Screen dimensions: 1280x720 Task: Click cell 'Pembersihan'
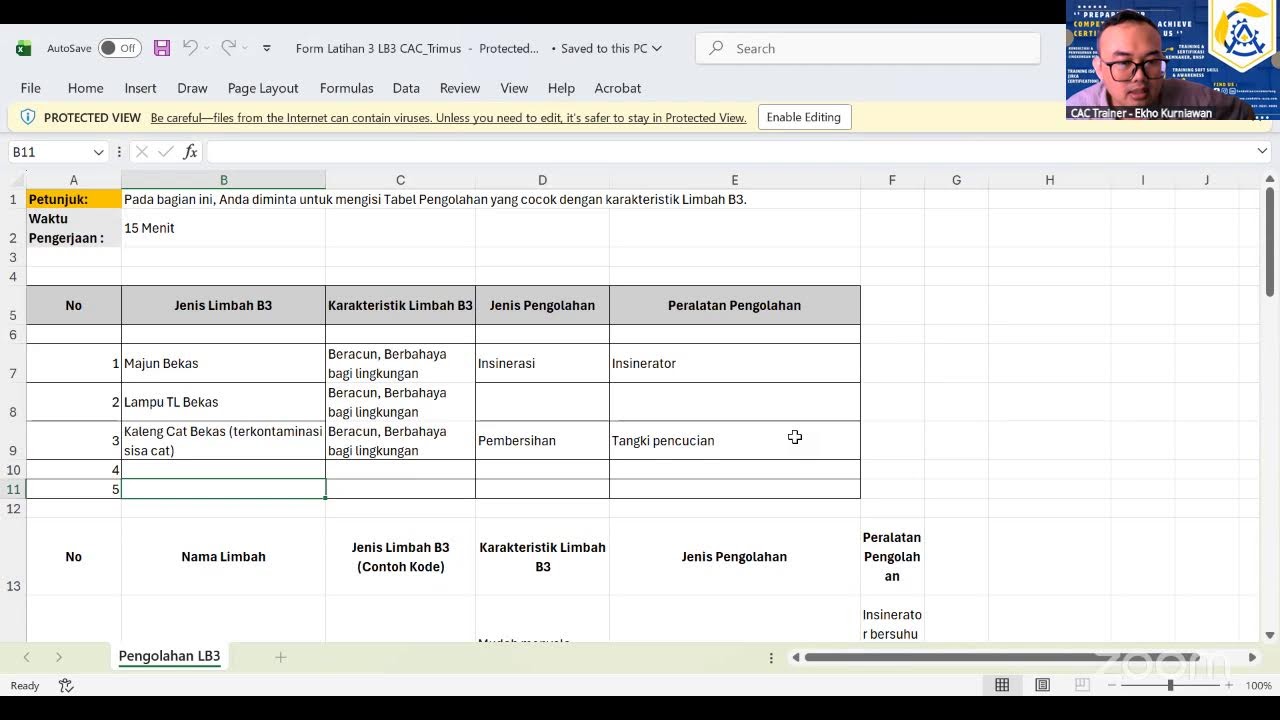[542, 441]
